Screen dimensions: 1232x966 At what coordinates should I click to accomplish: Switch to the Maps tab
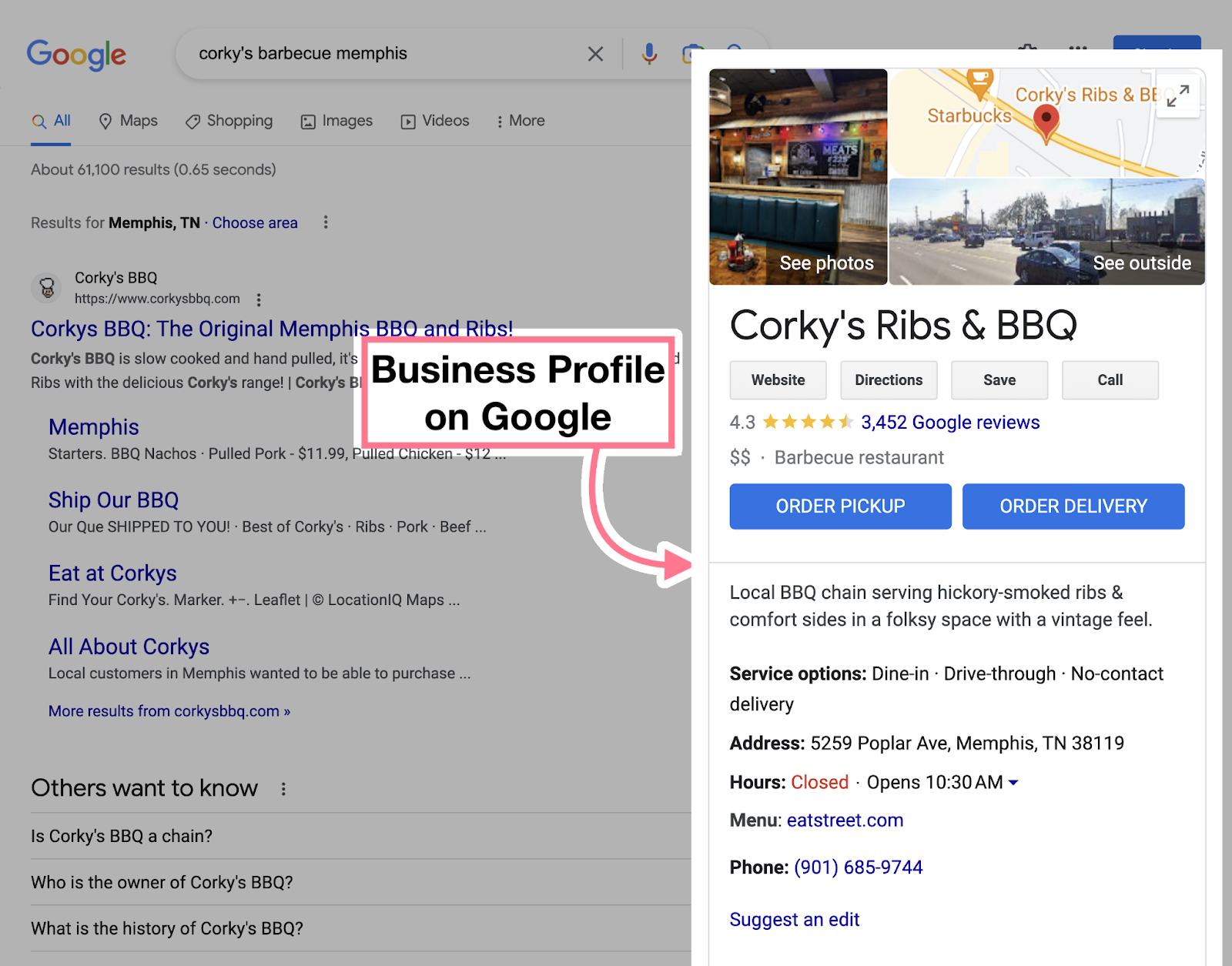[x=129, y=121]
